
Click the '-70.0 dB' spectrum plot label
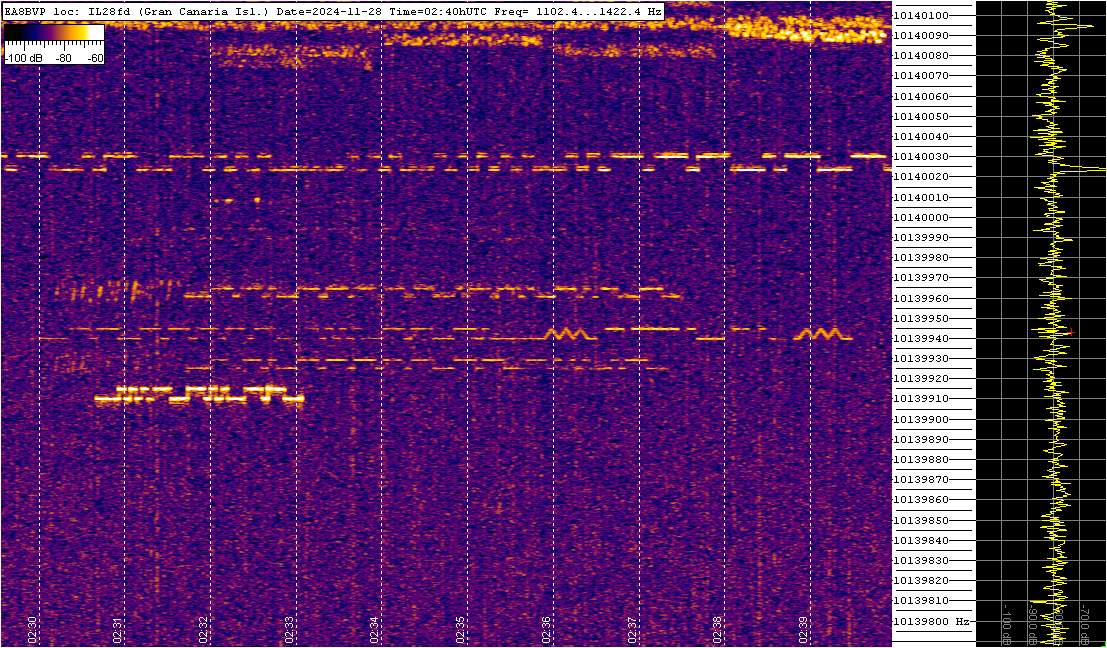point(1087,625)
